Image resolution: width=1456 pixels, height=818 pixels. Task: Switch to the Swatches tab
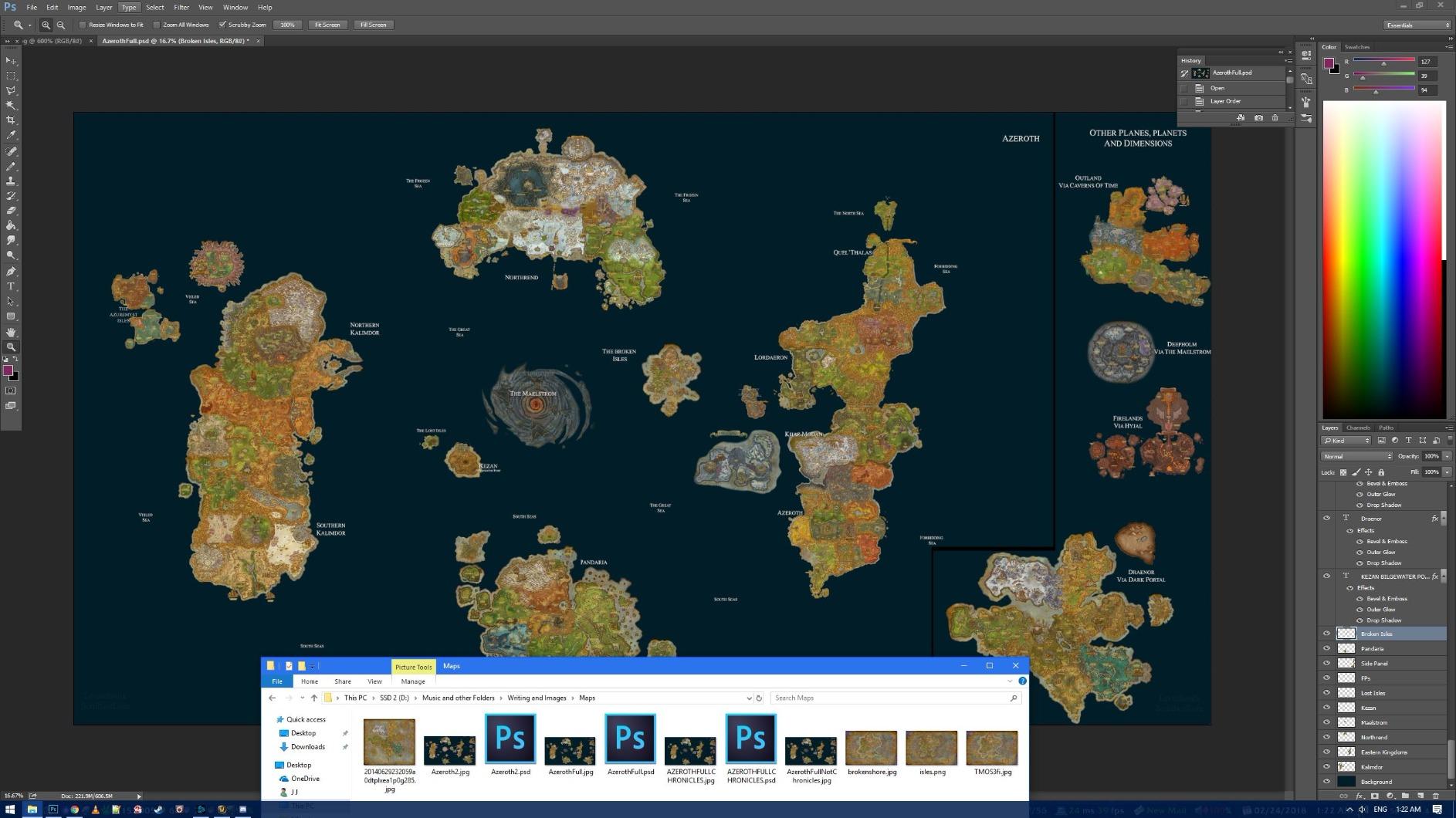pyautogui.click(x=1356, y=47)
